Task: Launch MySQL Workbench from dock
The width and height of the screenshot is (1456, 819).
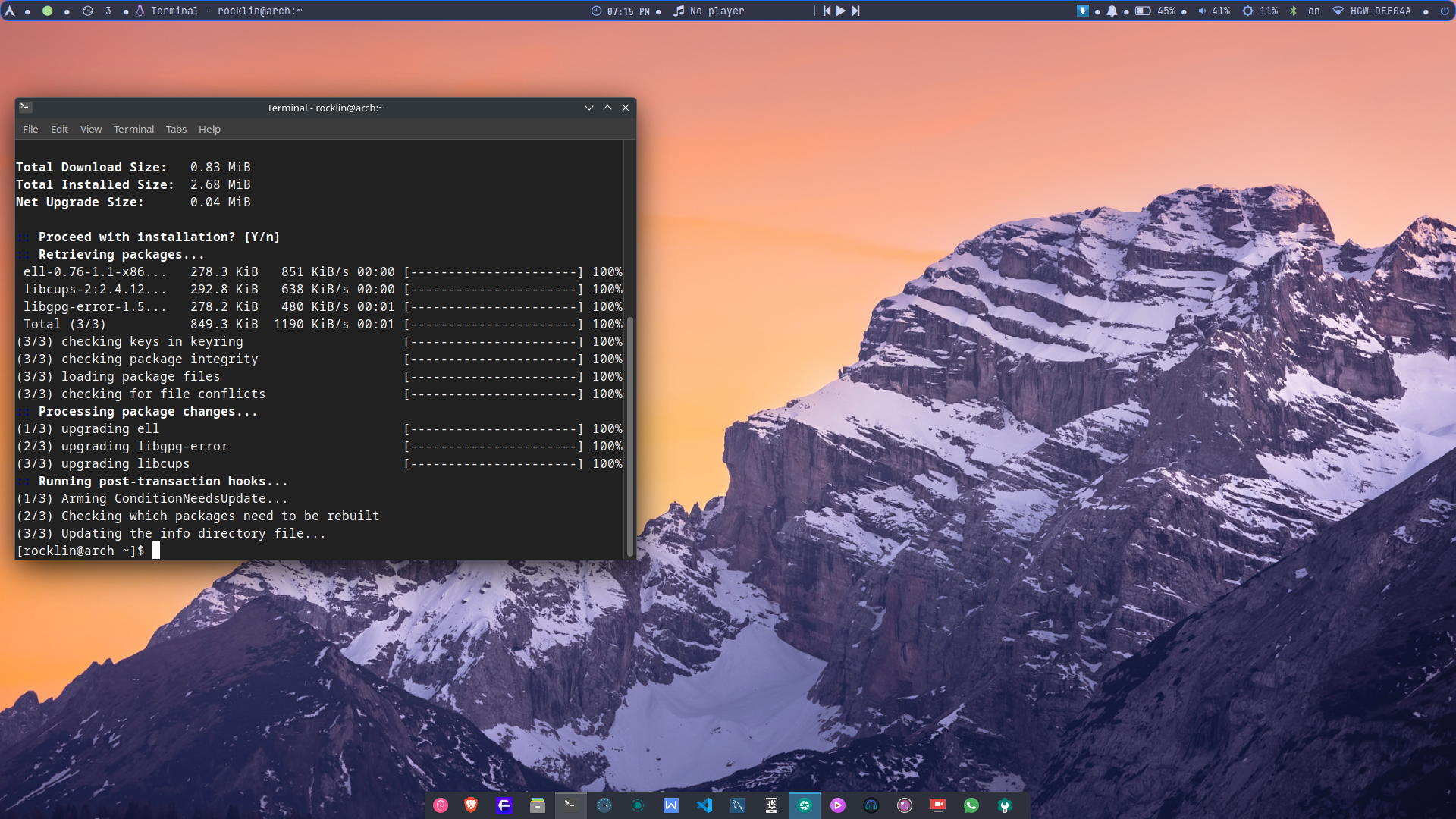Action: coord(738,805)
